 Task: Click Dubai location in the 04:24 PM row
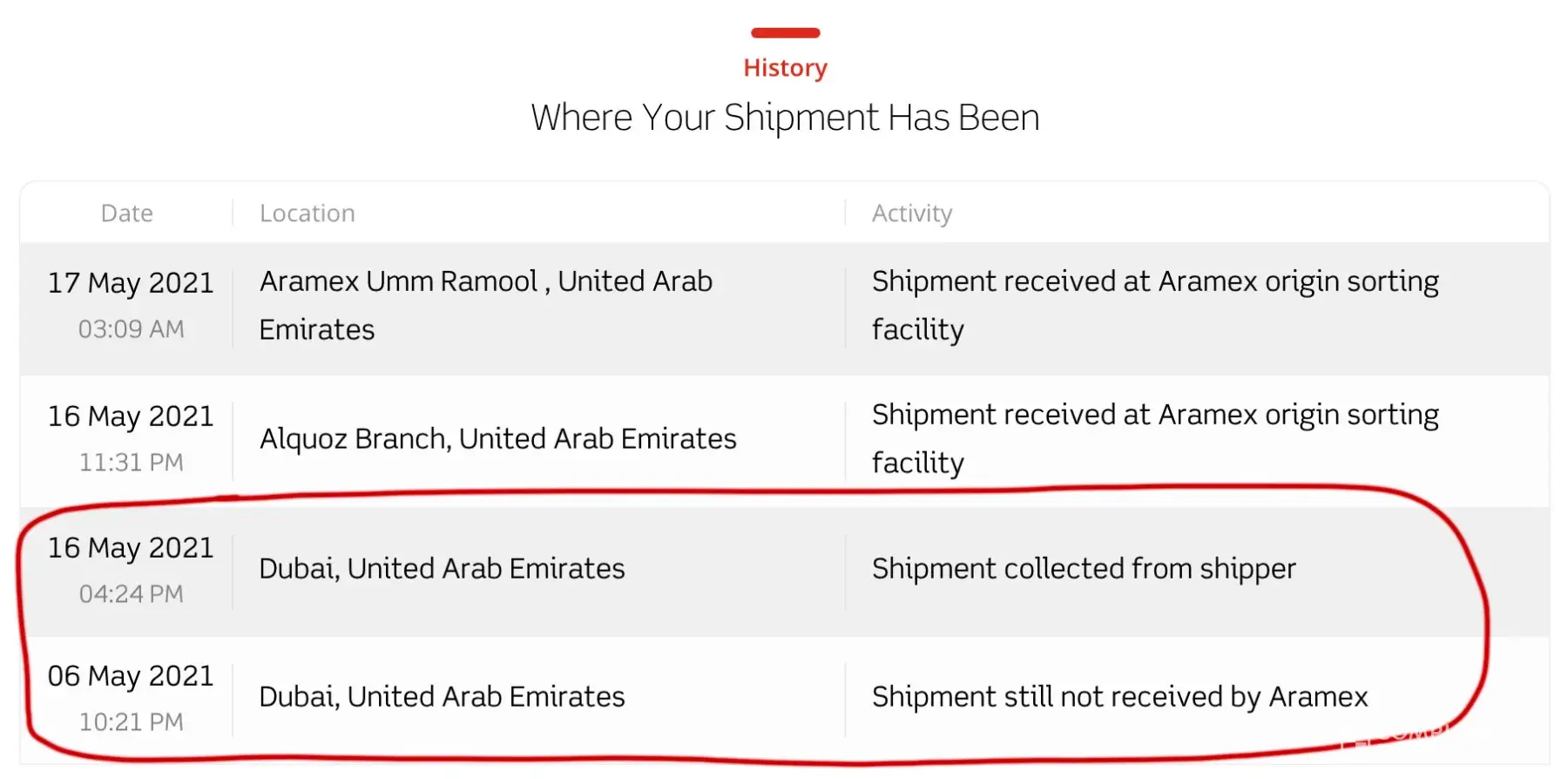(442, 569)
